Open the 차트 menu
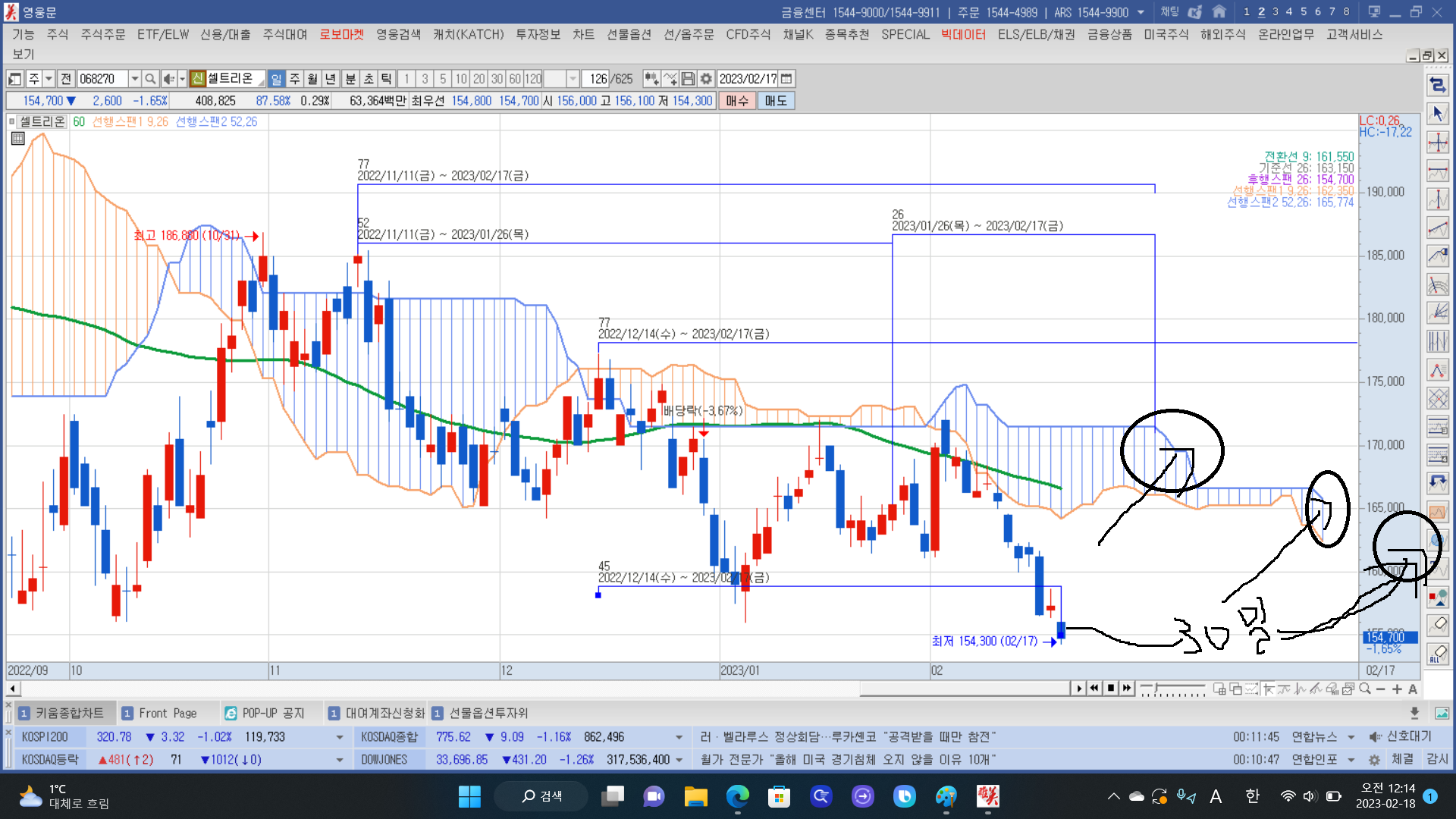The image size is (1456, 819). (x=583, y=35)
